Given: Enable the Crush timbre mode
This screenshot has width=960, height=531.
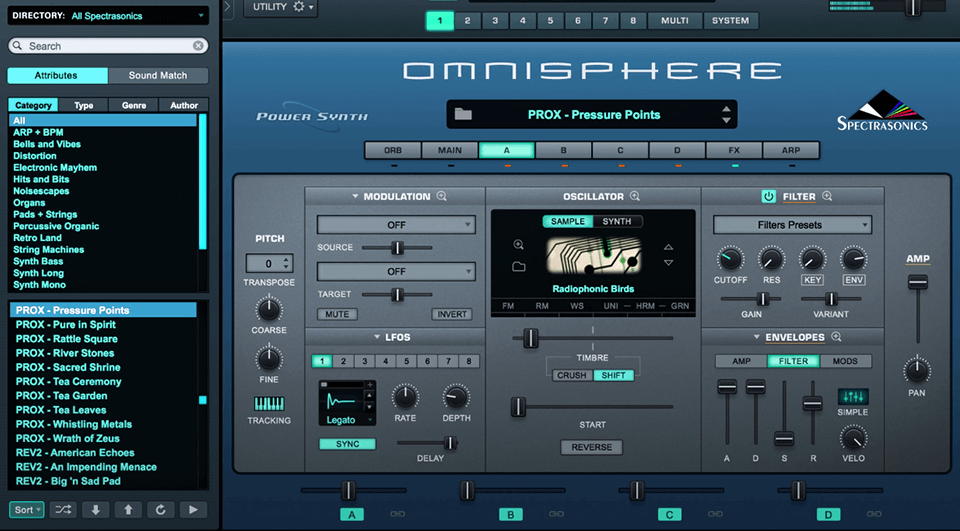Looking at the screenshot, I should pos(572,375).
